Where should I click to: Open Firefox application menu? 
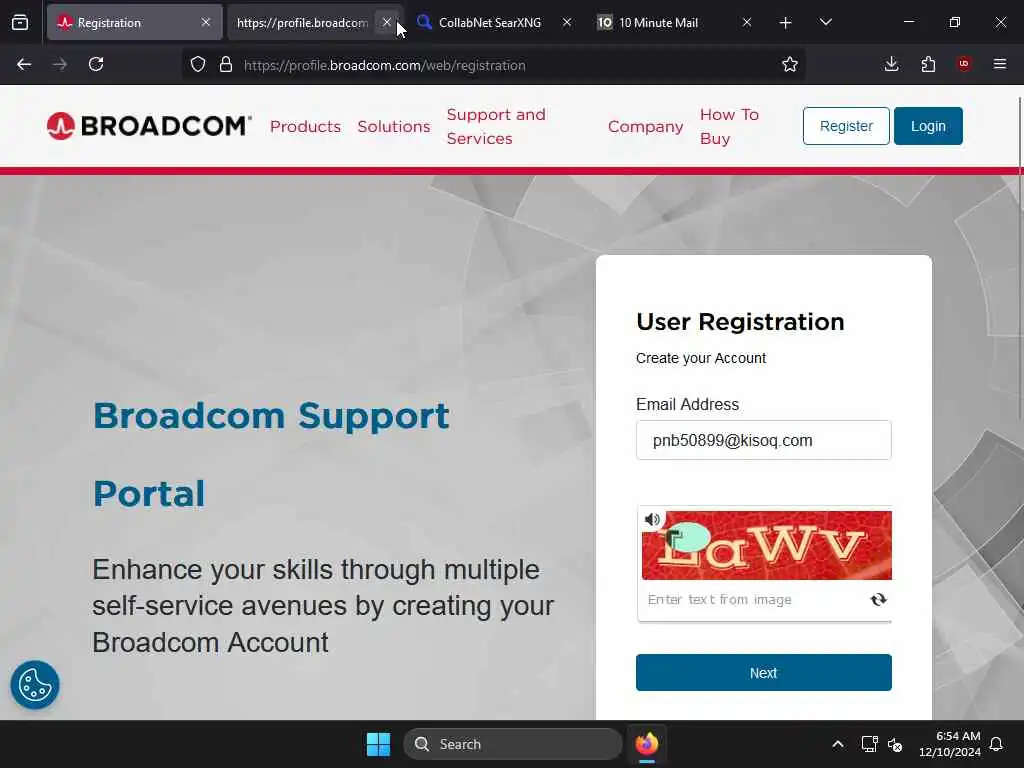point(1000,64)
